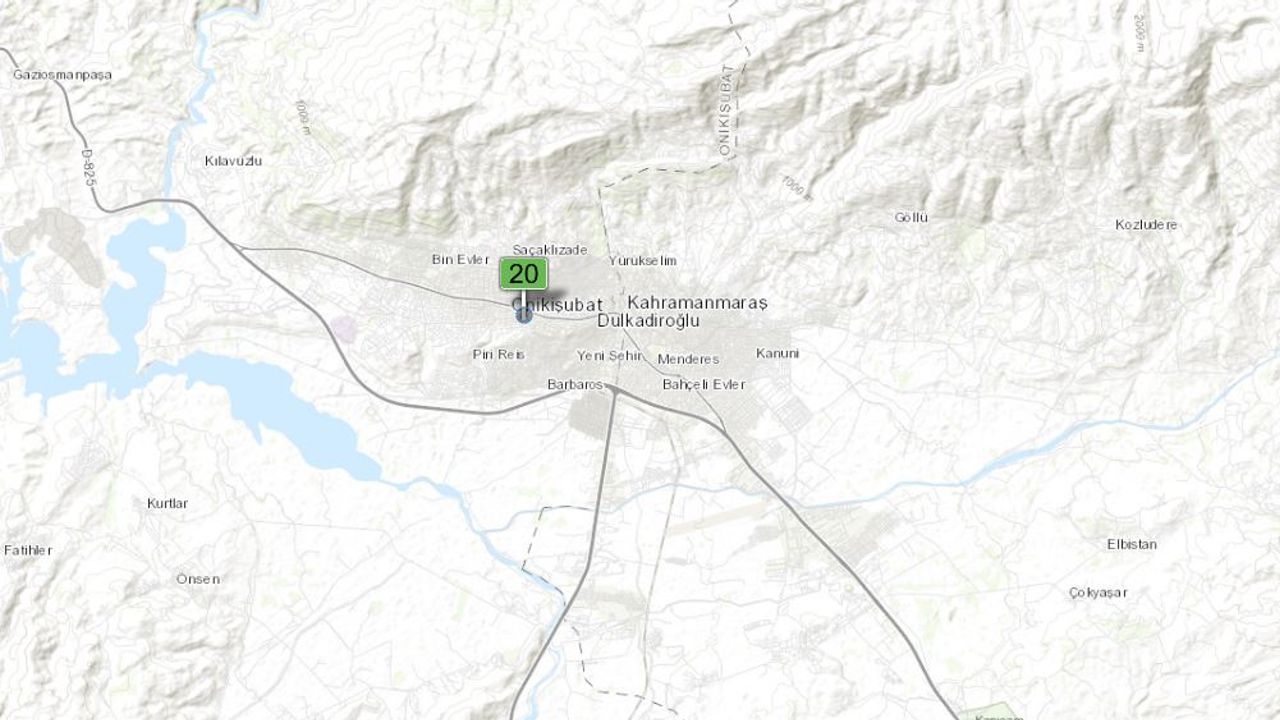Click the blue location pin dot

tap(524, 315)
